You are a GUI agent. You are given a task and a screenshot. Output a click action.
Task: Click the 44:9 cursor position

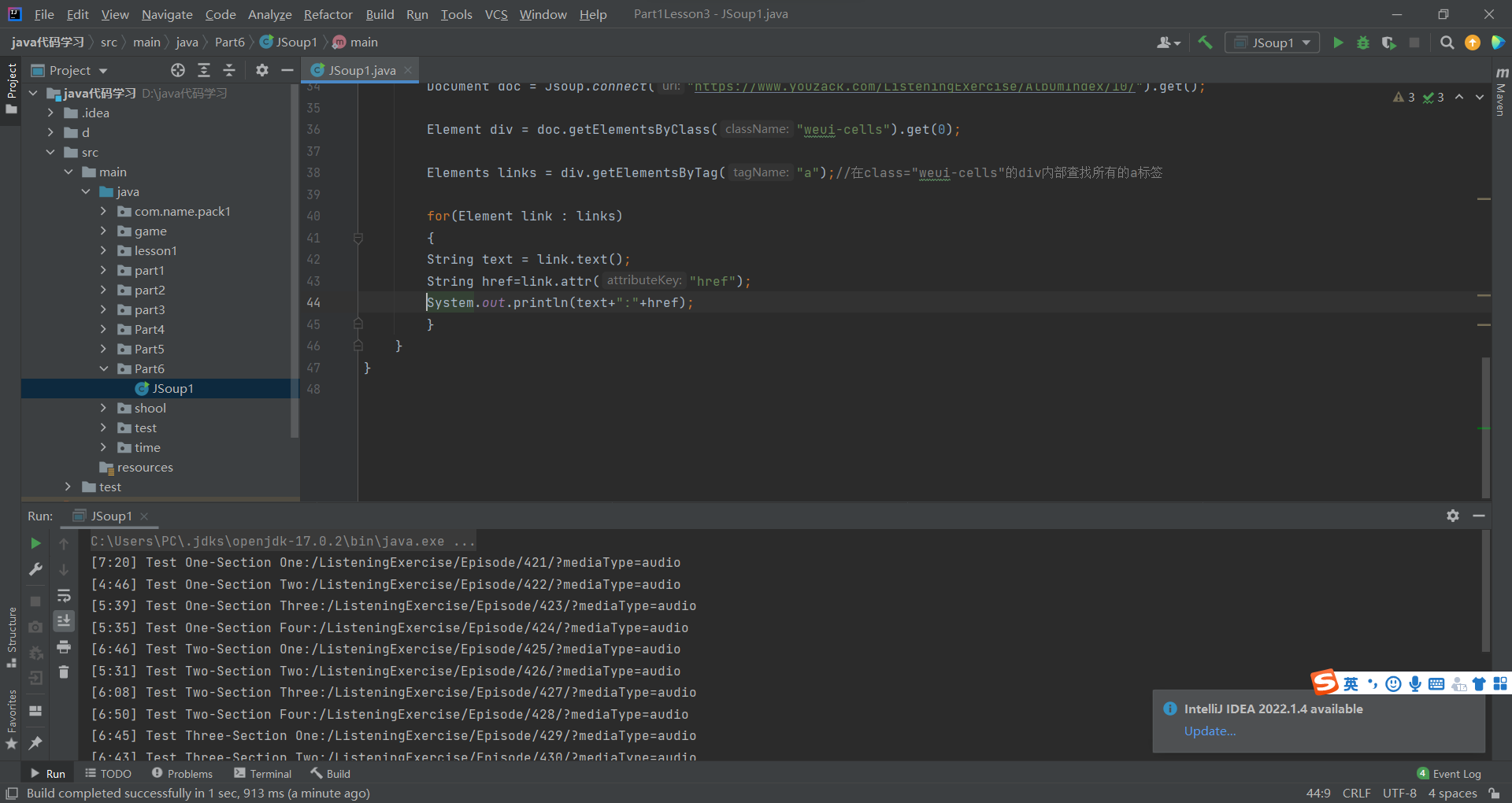click(1318, 793)
